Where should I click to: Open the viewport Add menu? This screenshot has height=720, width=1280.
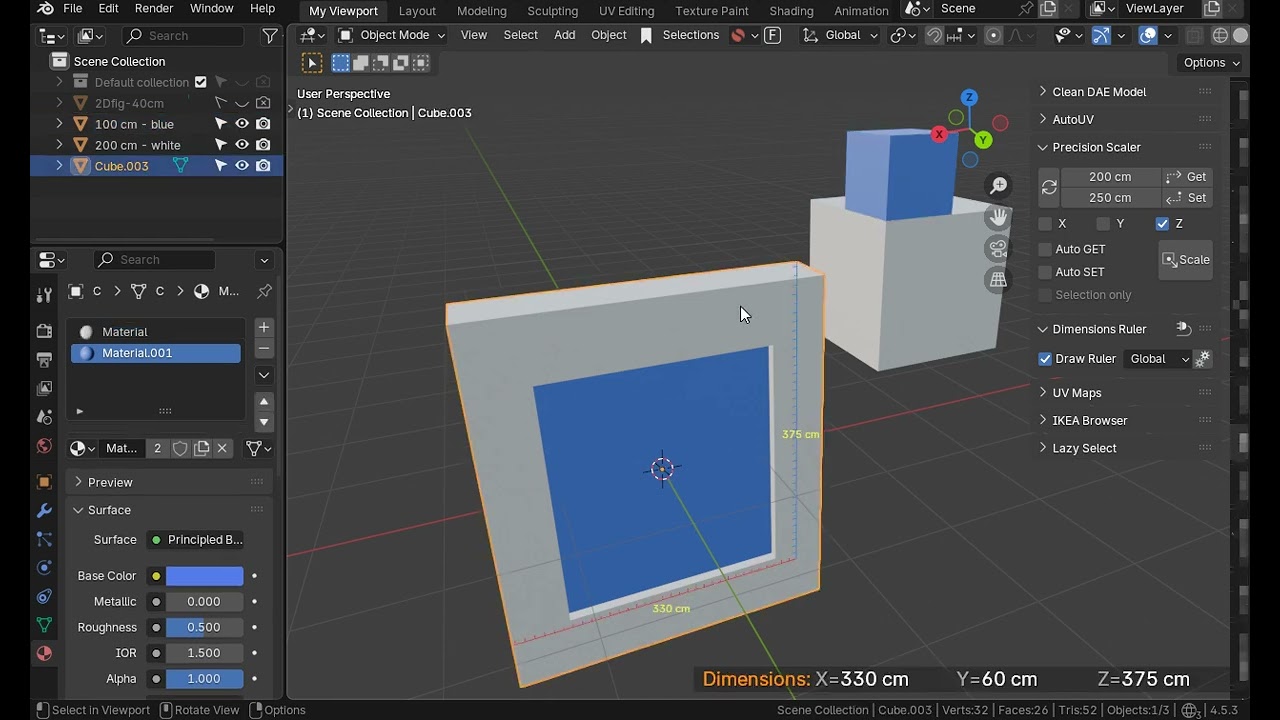[x=565, y=35]
